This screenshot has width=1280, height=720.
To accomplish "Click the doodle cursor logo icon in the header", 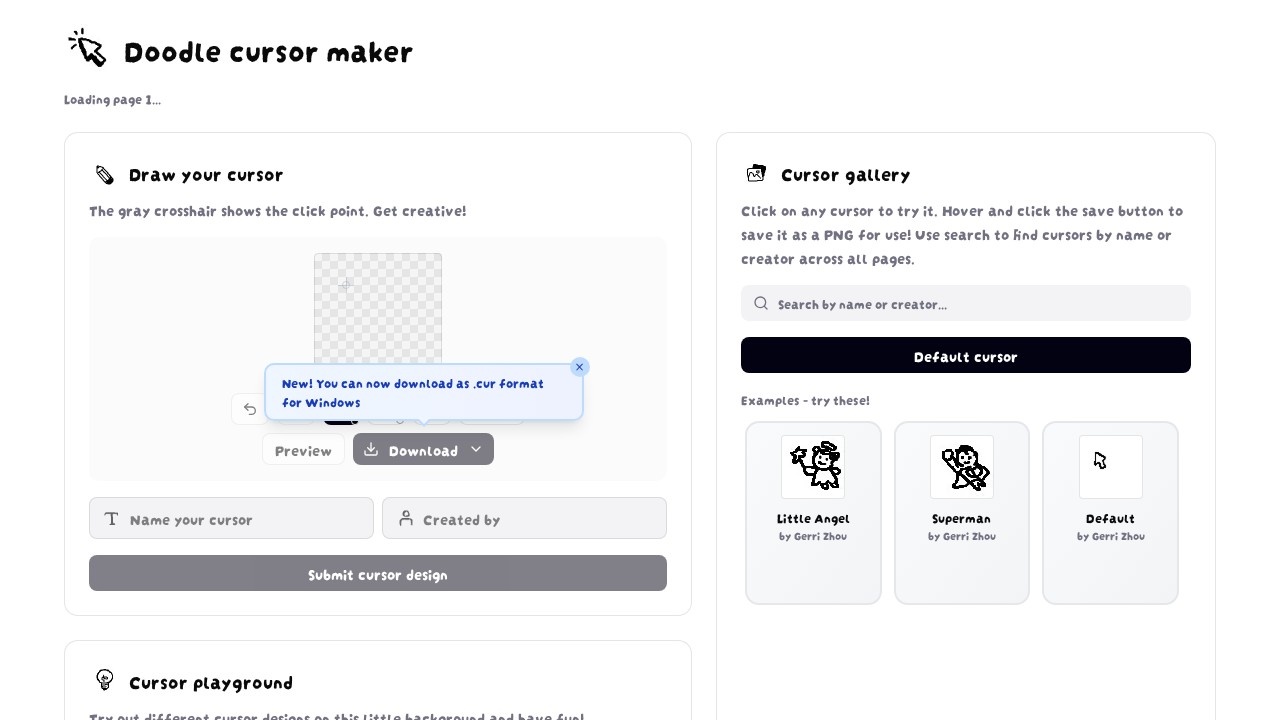I will pyautogui.click(x=87, y=47).
